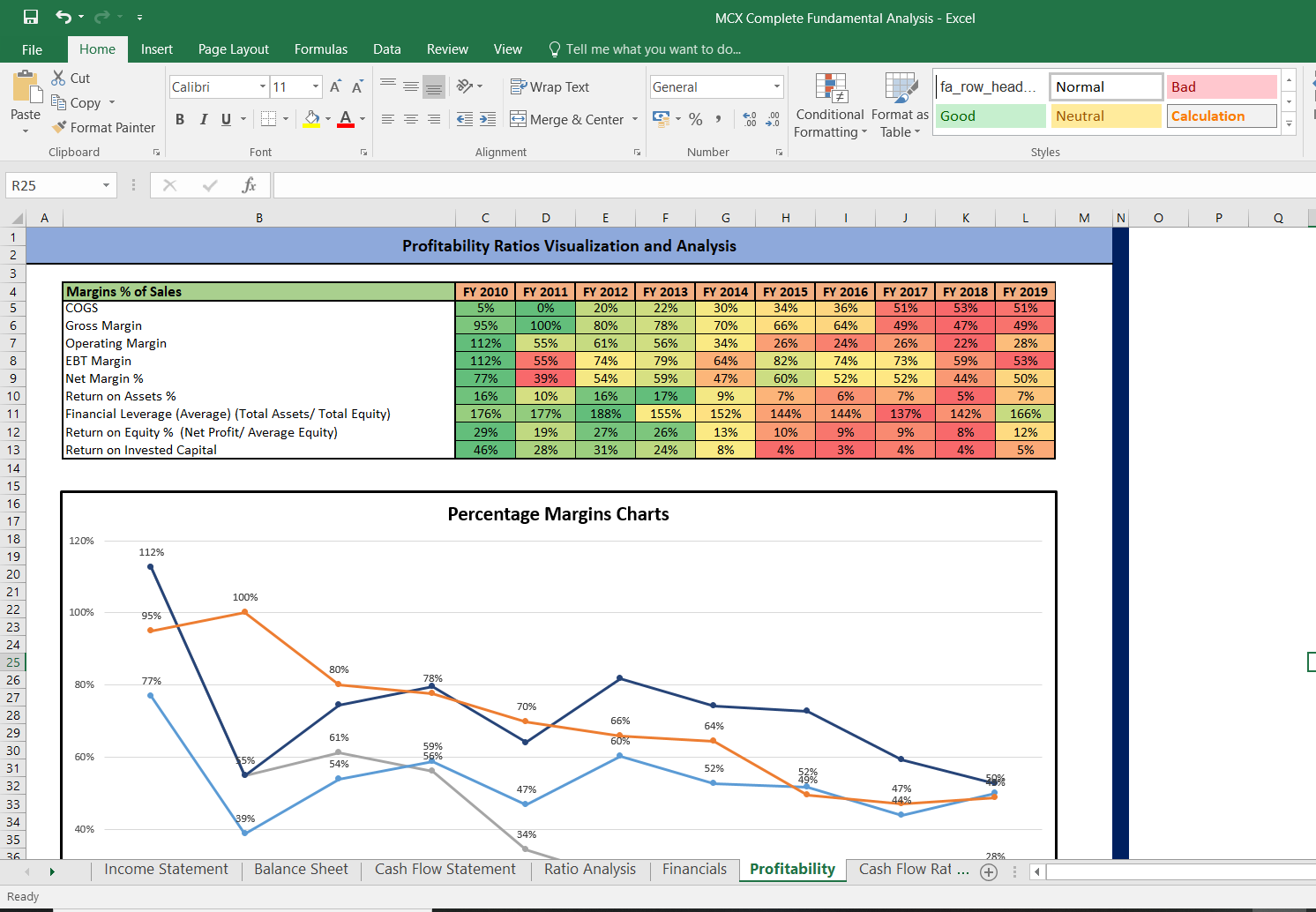Click the Insert Function fx icon
This screenshot has width=1316, height=912.
point(250,185)
